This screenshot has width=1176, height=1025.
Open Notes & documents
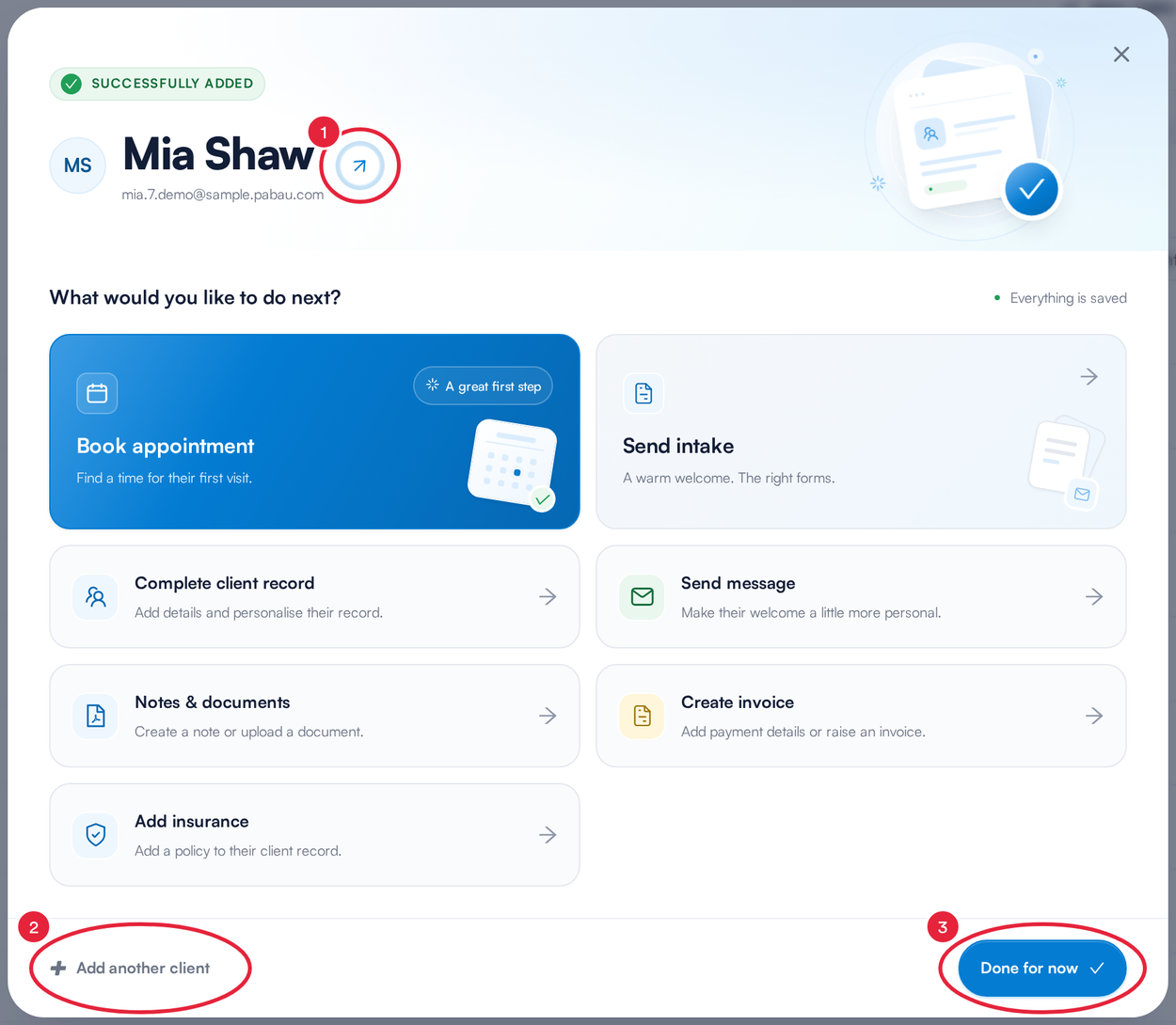[314, 716]
